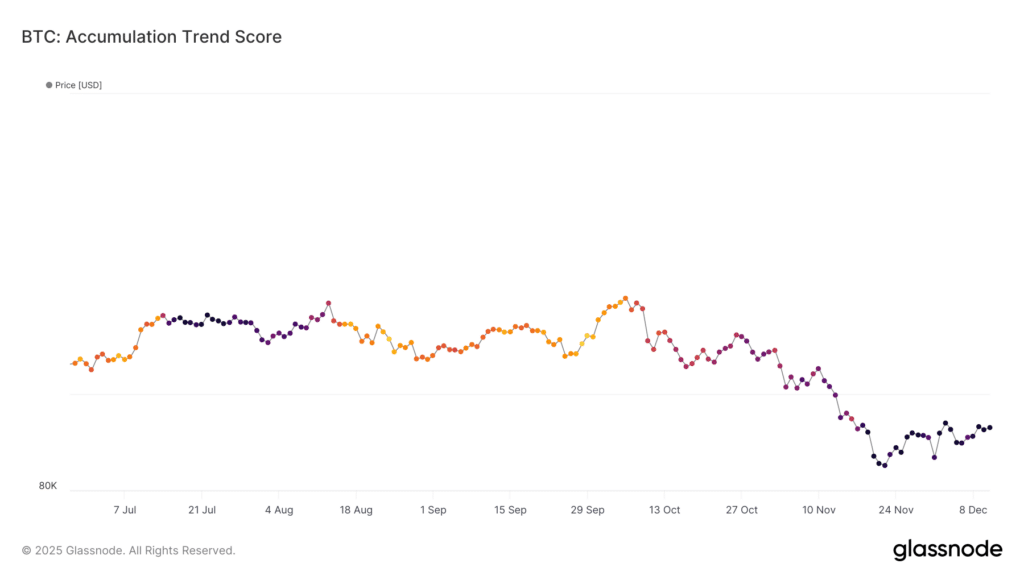Click the lowest price data point in November

884,465
